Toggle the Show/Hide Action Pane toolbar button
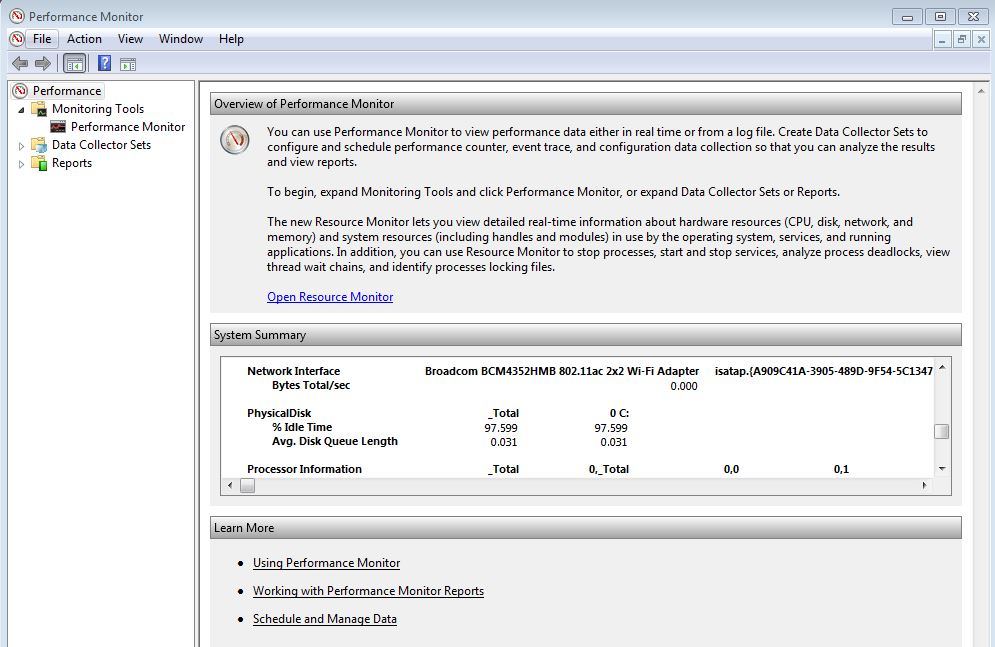The width and height of the screenshot is (995, 647). point(128,64)
